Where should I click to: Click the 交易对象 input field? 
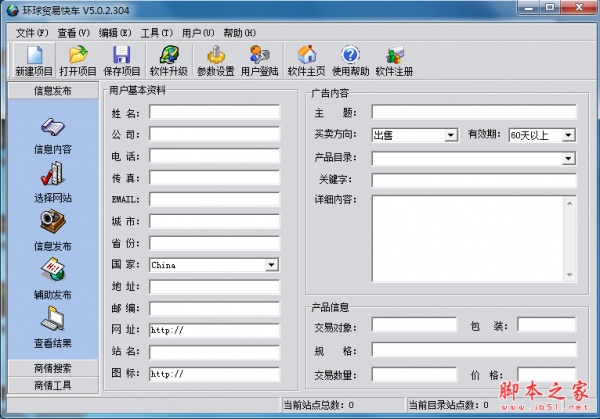pos(414,324)
